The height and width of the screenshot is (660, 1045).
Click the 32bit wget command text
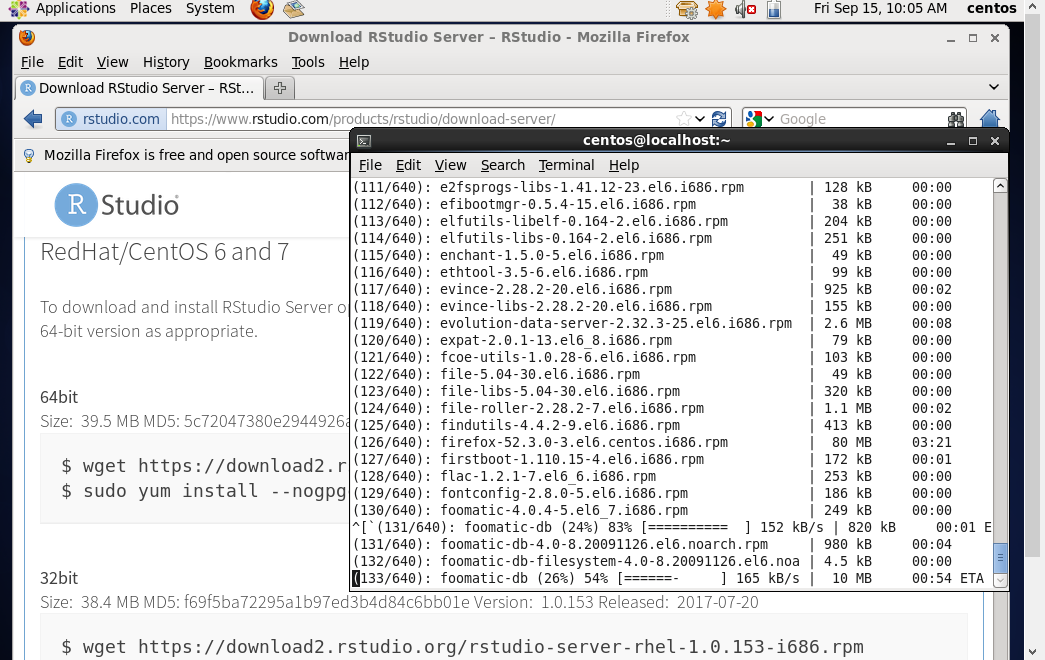tap(463, 647)
